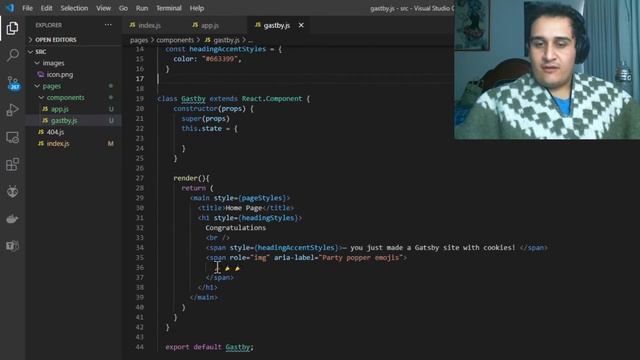
Task: Open the Explorer view in activity bar
Action: tap(12, 28)
